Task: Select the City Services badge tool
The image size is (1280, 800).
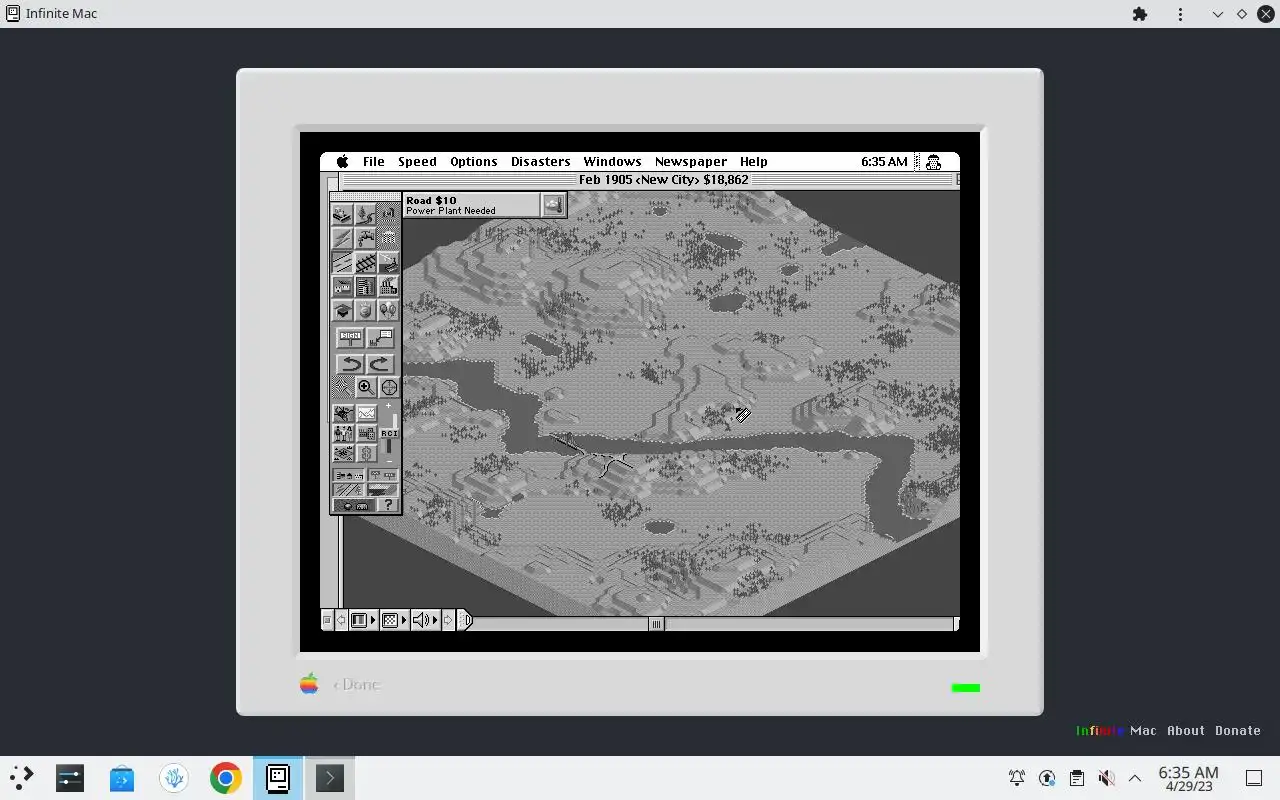Action: click(x=365, y=310)
